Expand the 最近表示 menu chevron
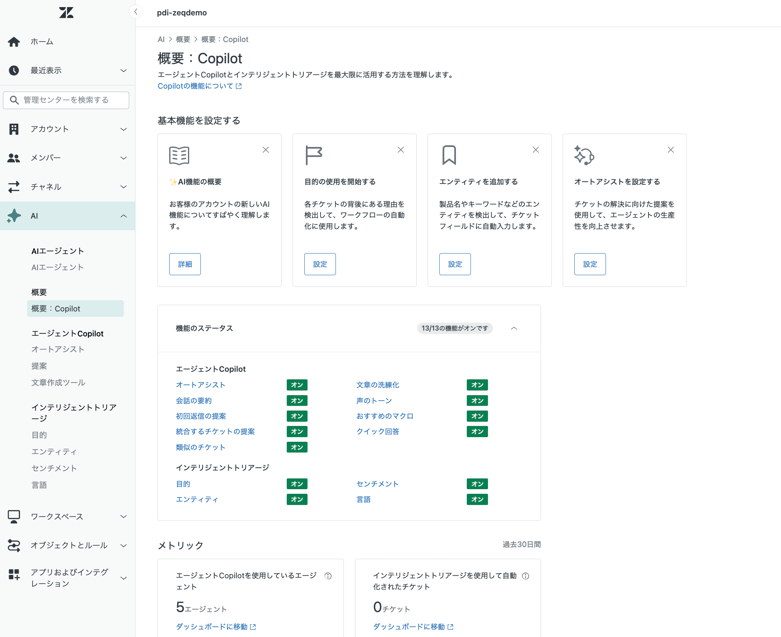 [x=124, y=71]
